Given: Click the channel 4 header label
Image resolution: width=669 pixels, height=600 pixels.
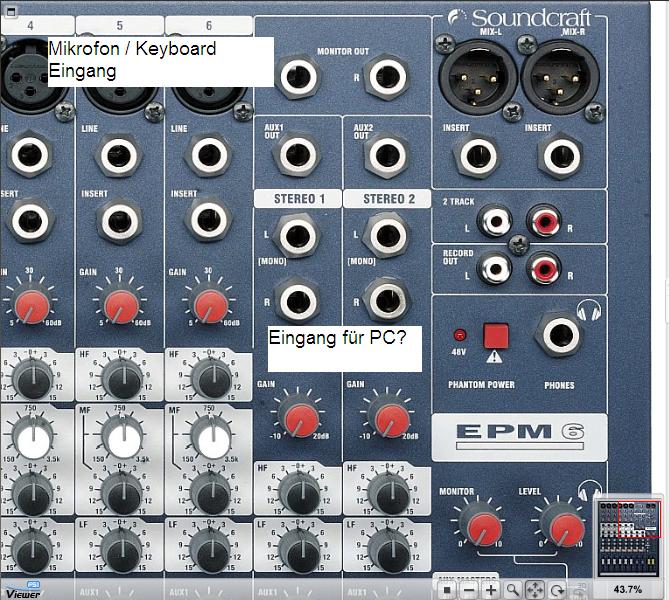Looking at the screenshot, I should point(31,25).
